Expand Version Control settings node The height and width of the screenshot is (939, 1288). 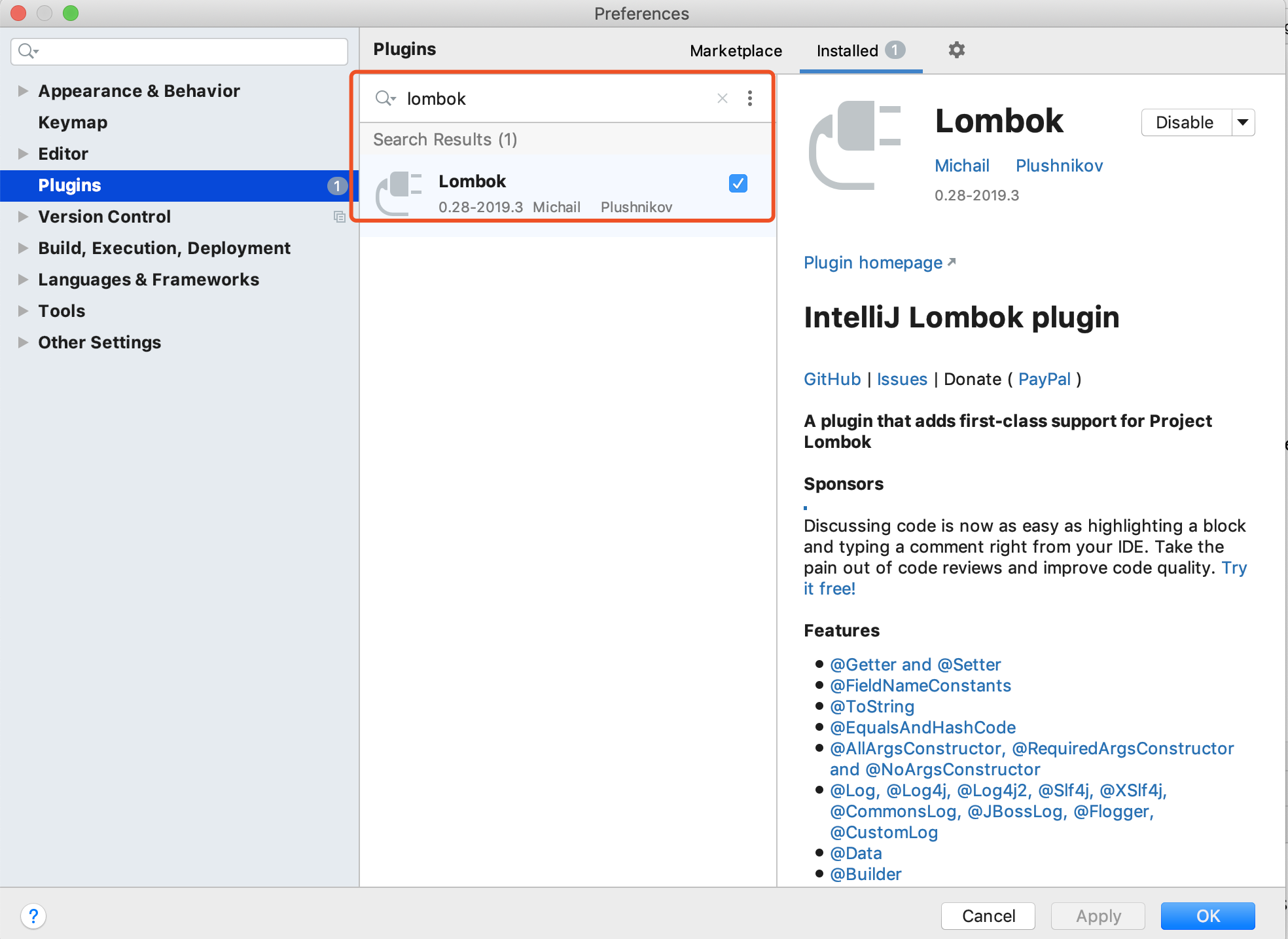point(23,217)
